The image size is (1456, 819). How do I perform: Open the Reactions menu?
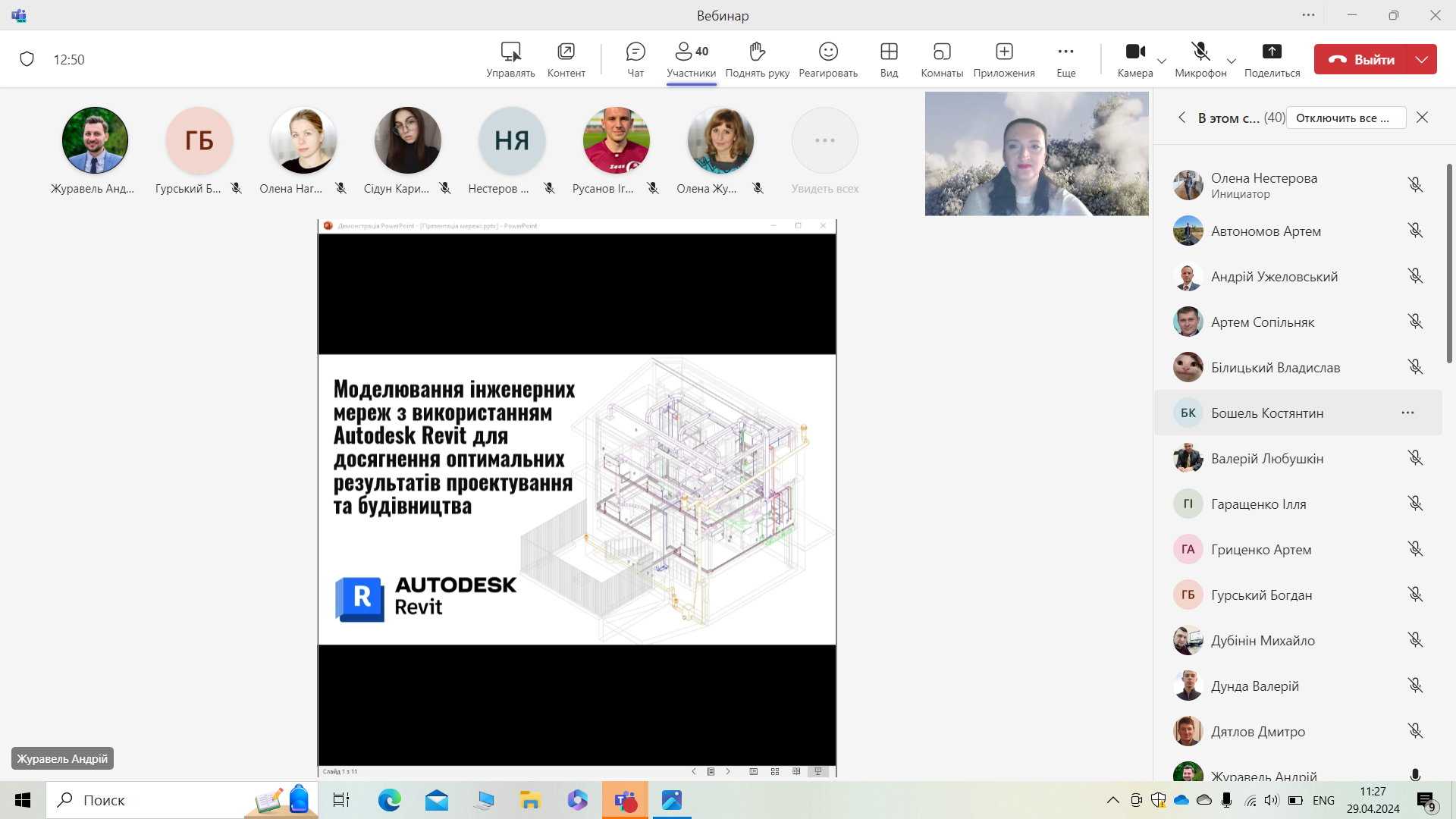[828, 59]
